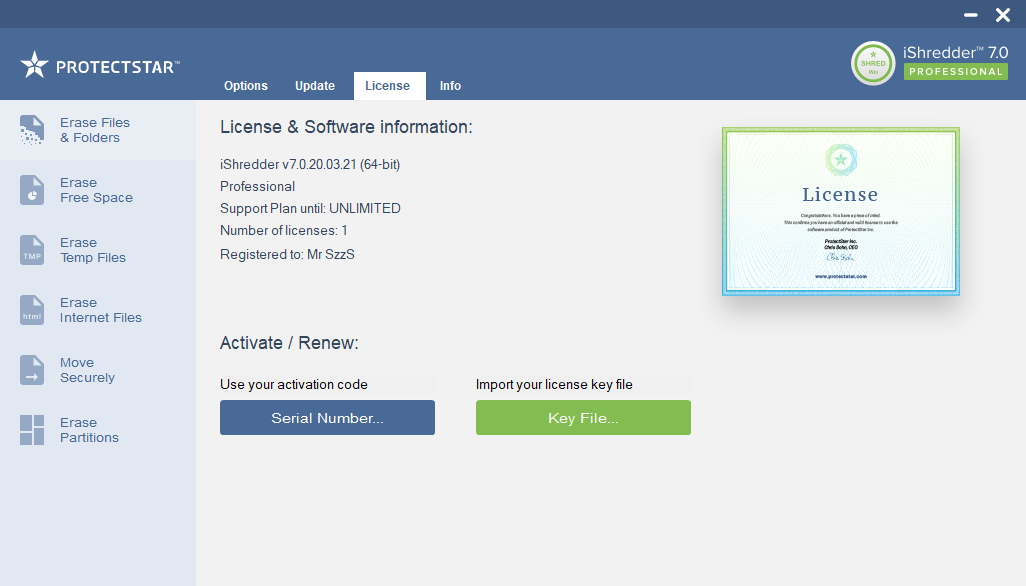
Task: Open the Options tab
Action: (245, 86)
